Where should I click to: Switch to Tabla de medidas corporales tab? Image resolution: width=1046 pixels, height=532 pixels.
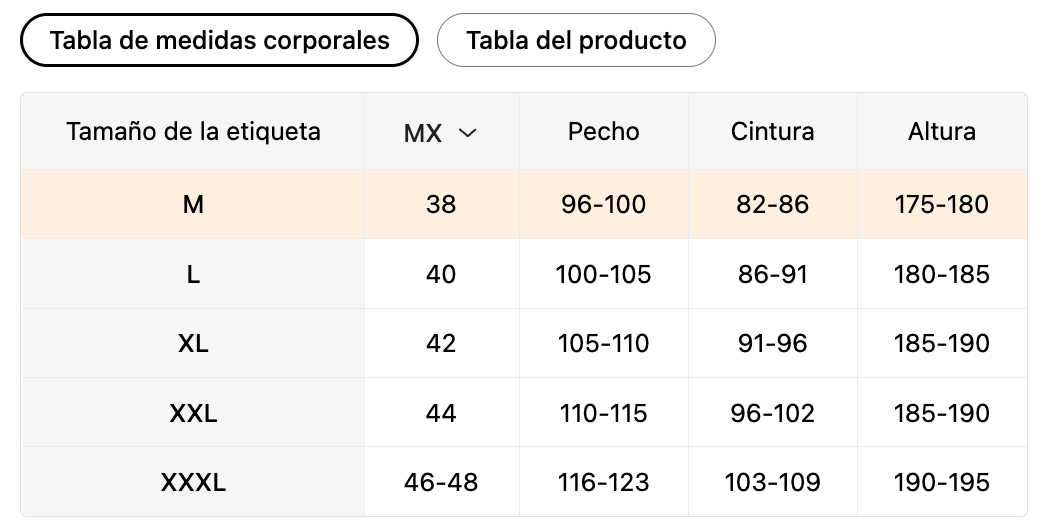pyautogui.click(x=219, y=40)
